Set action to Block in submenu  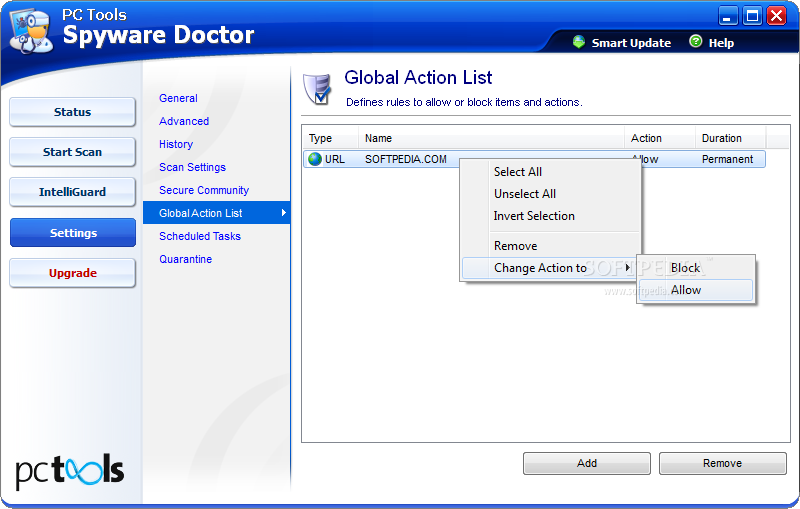tap(696, 268)
